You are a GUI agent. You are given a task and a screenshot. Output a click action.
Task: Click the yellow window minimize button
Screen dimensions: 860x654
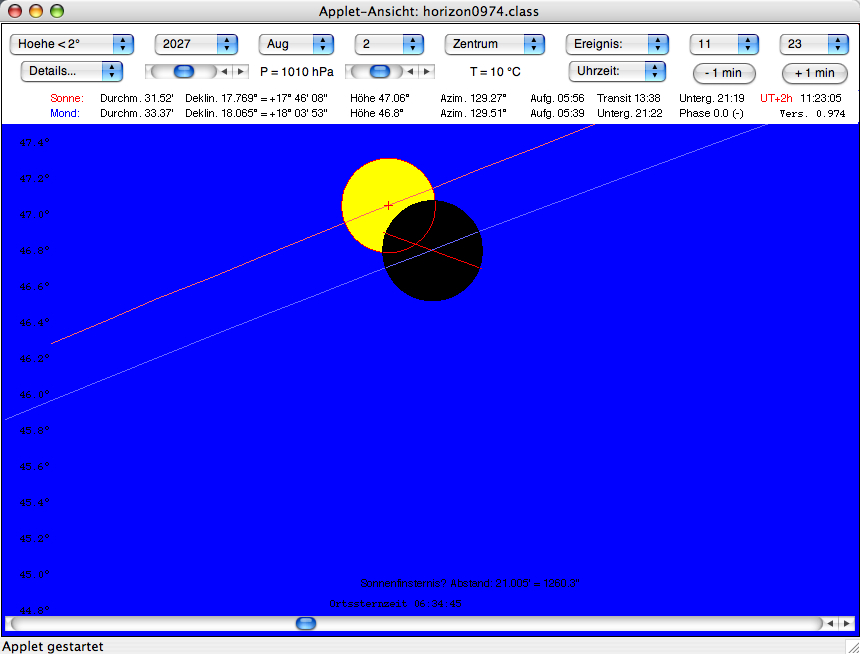click(36, 10)
